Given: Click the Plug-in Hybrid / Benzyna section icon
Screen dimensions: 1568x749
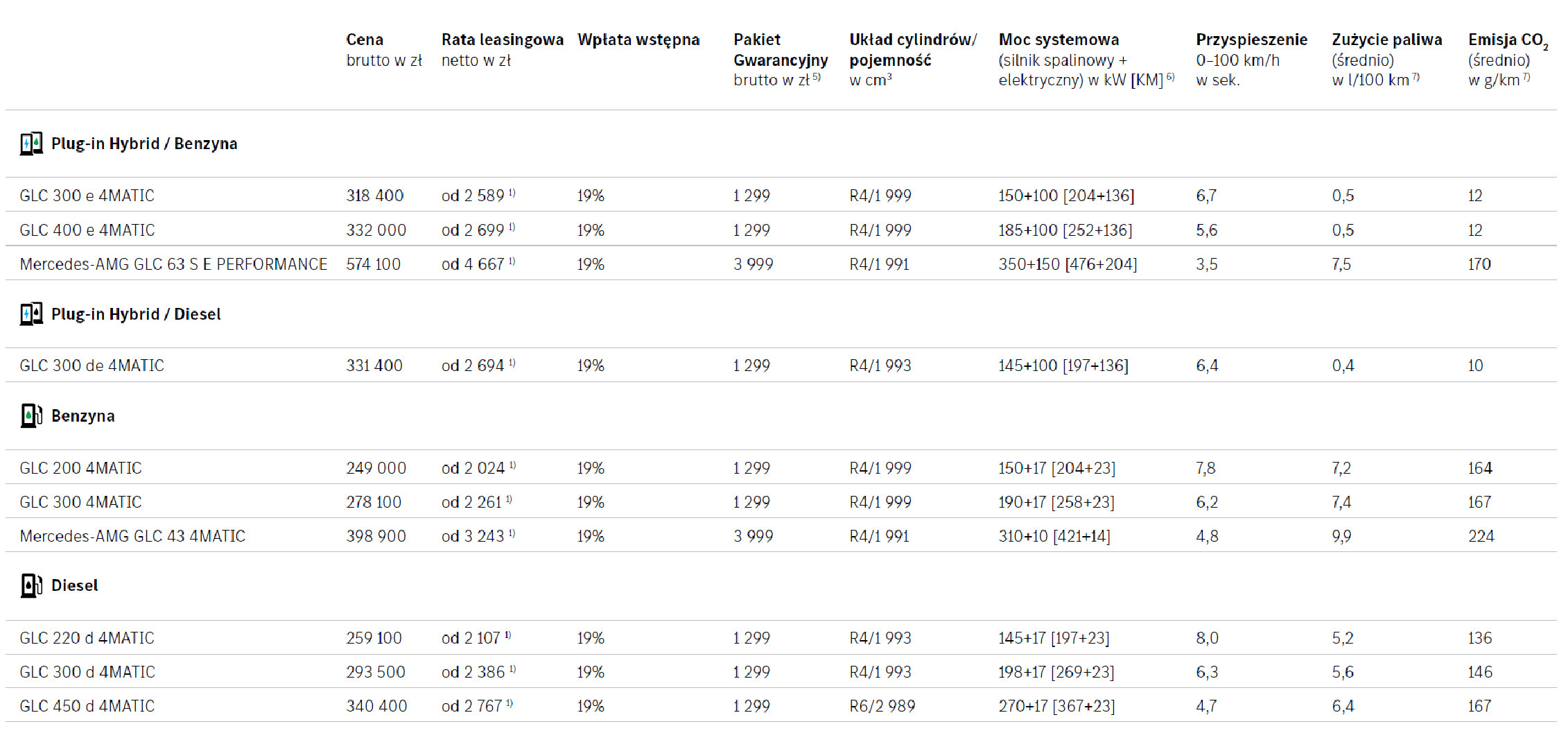Looking at the screenshot, I should (31, 144).
